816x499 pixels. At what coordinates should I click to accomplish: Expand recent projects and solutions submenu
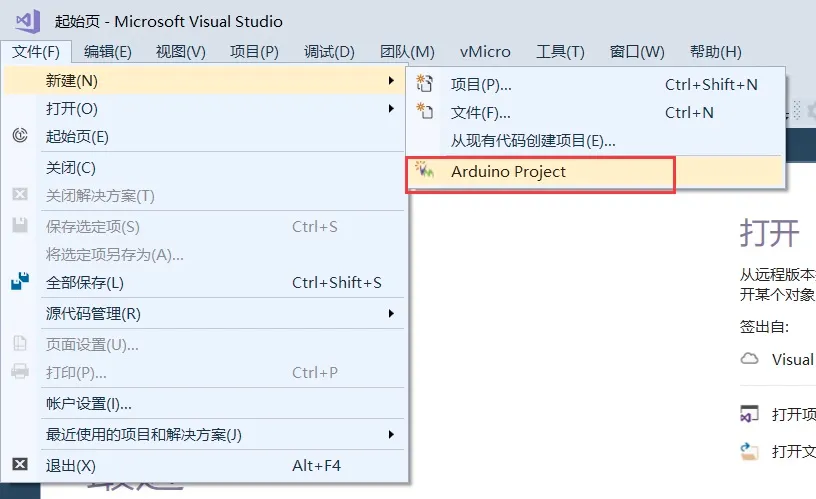coord(391,434)
